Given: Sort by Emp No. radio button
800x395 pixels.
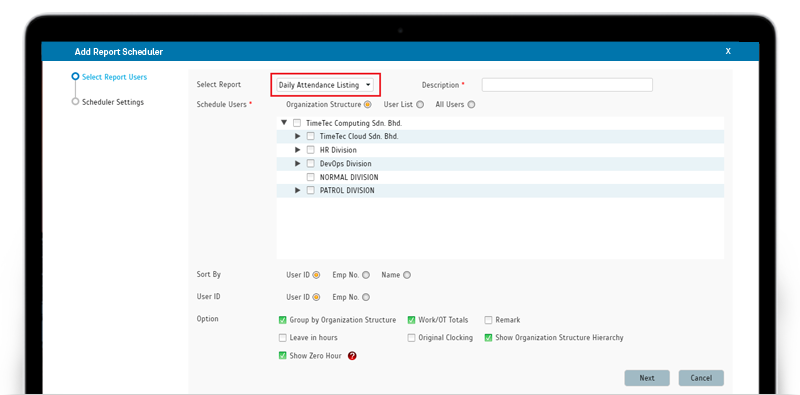Looking at the screenshot, I should pos(366,275).
